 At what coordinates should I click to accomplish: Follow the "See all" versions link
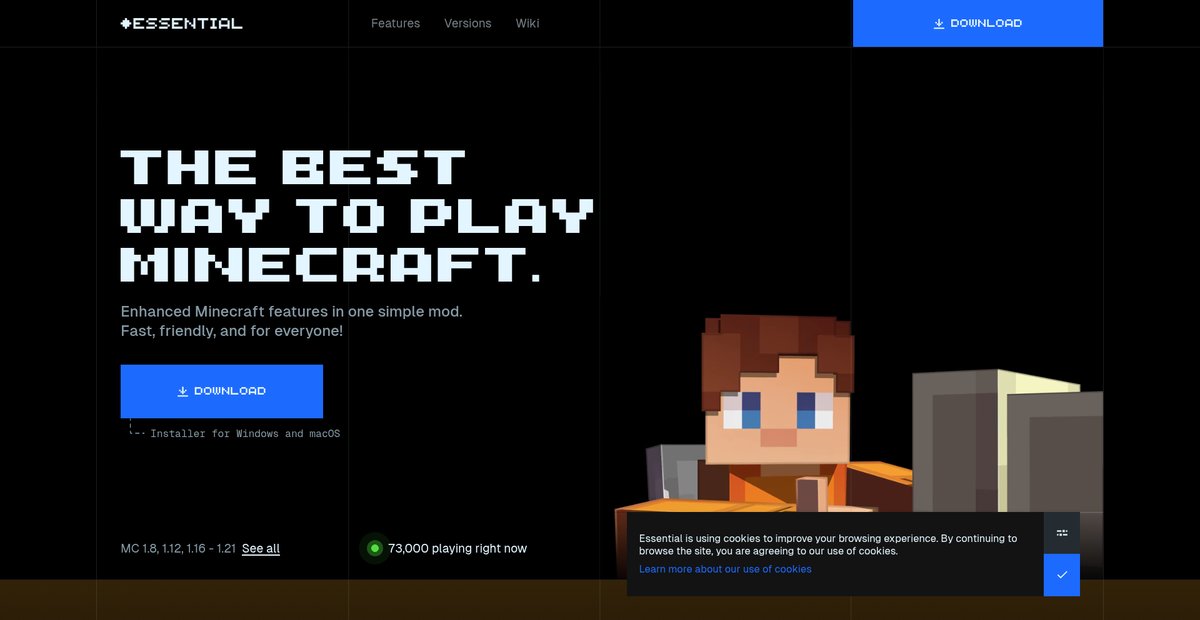click(x=261, y=548)
